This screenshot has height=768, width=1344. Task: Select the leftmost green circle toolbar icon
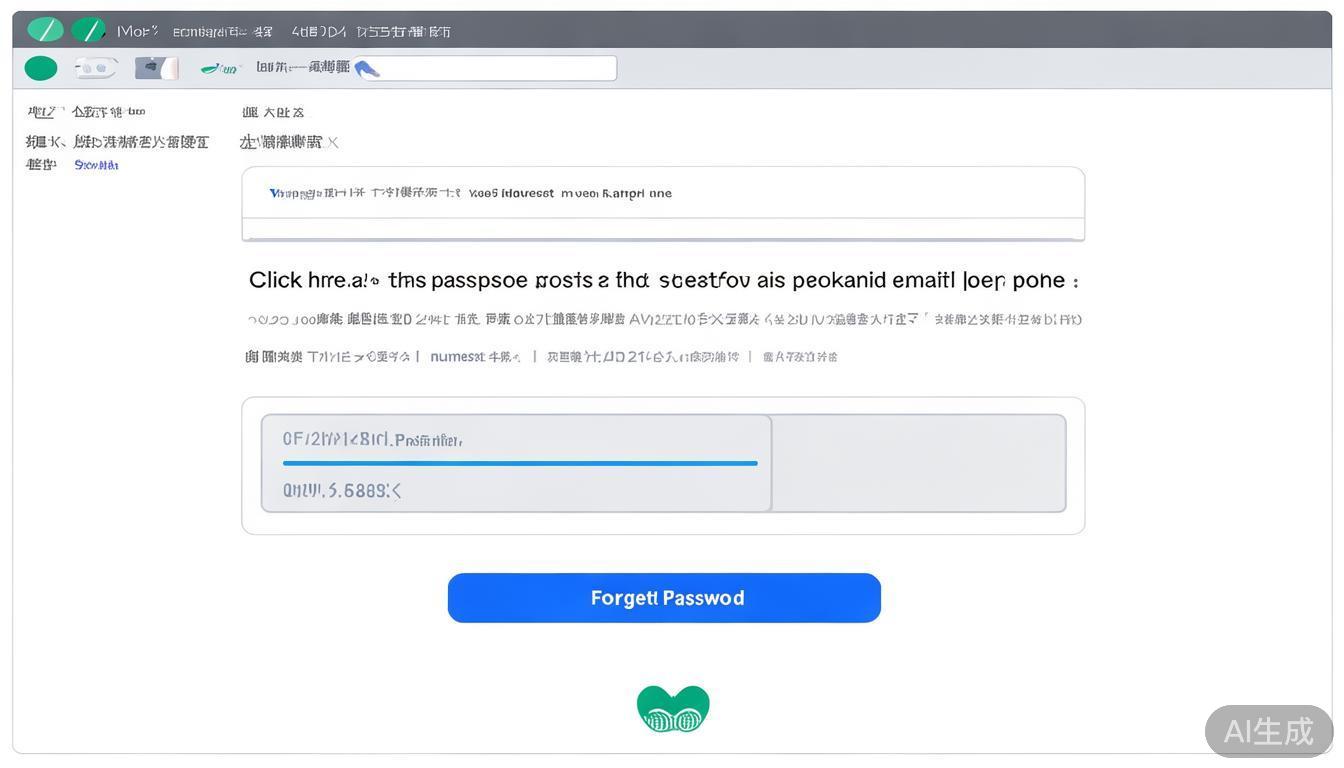pos(39,66)
